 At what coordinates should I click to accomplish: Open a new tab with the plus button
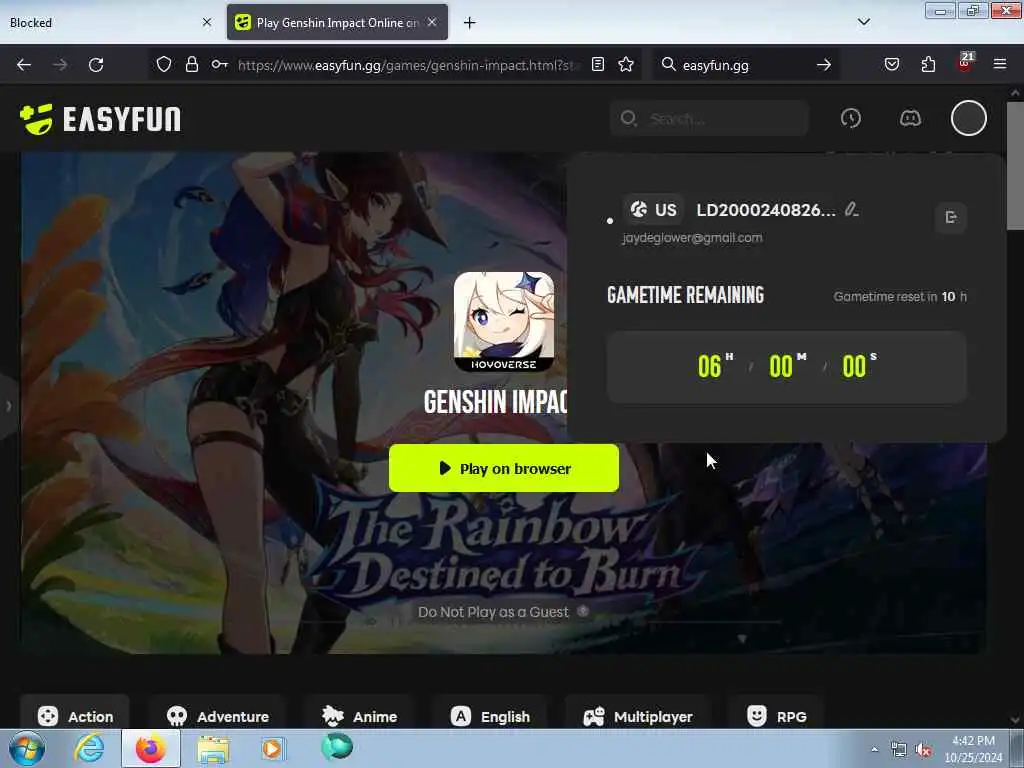(470, 23)
